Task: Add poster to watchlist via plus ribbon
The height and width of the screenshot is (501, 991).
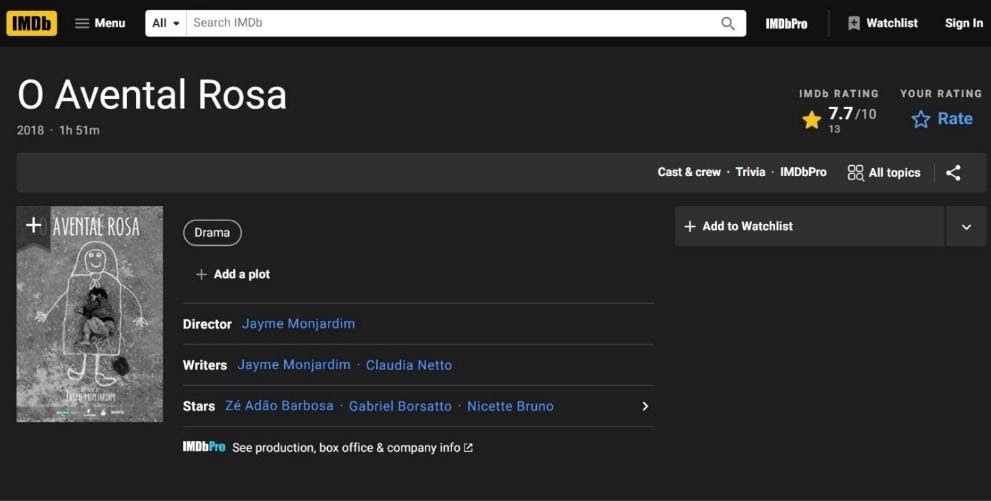Action: click(33, 227)
